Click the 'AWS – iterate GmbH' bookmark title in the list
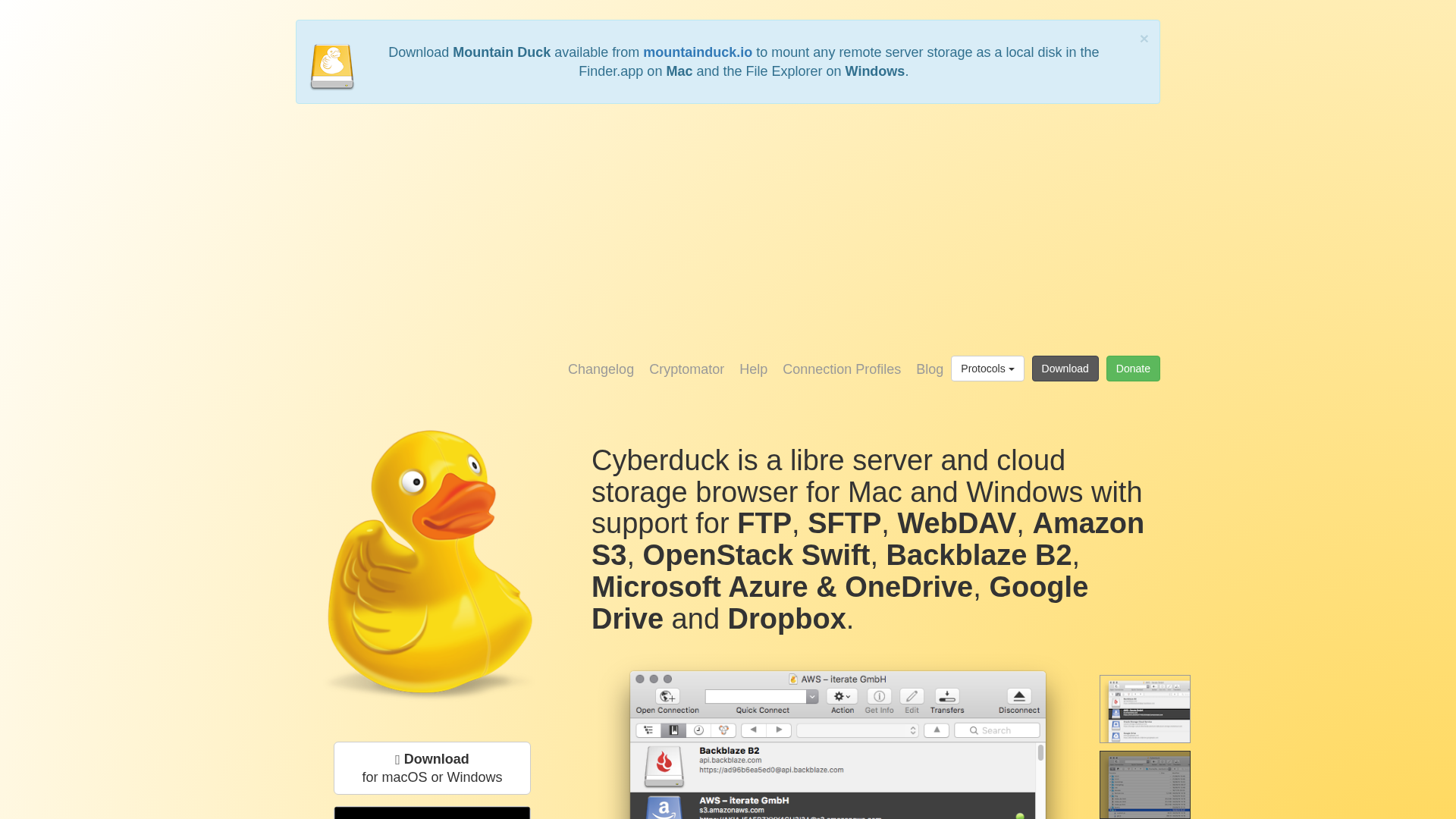Screen dimensions: 1456x819 (744, 800)
